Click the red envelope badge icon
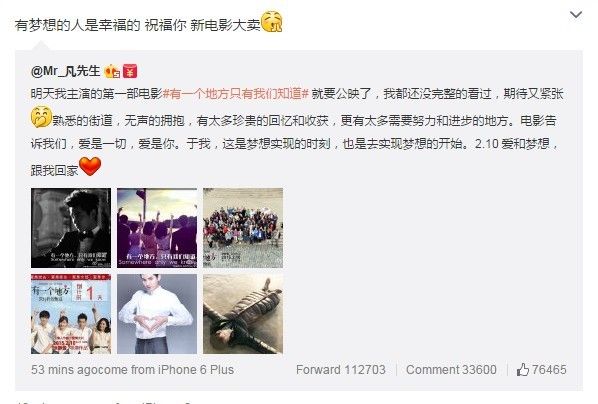Viewport: 598px width, 404px height. tap(130, 71)
